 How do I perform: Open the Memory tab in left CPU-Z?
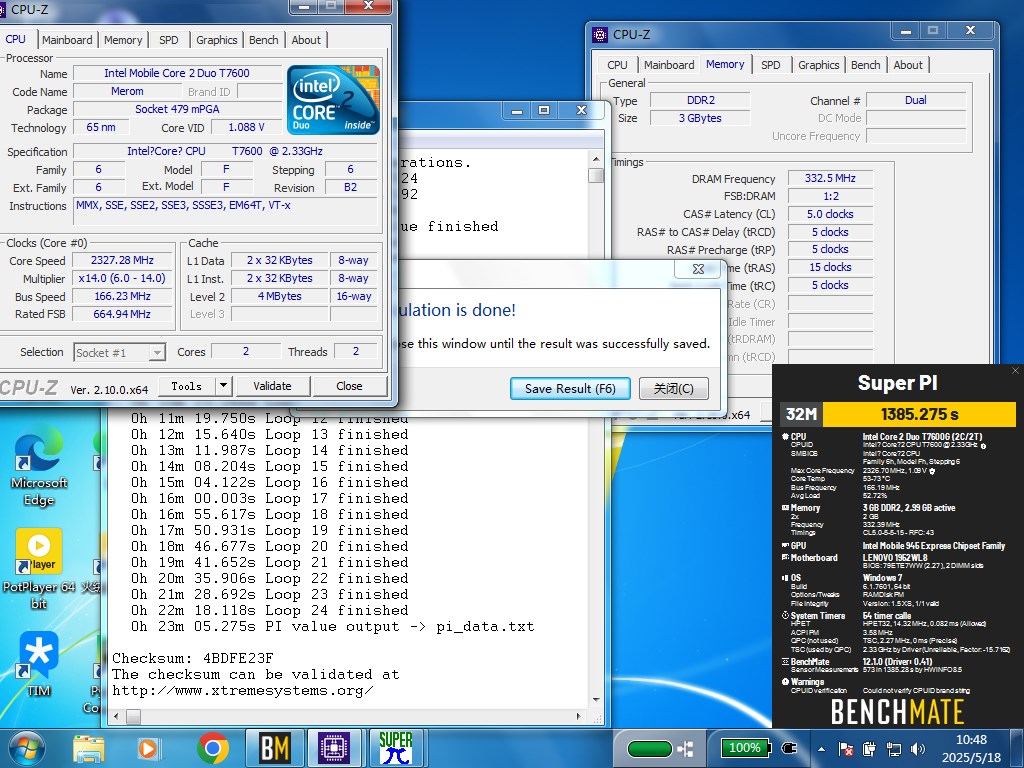point(123,40)
